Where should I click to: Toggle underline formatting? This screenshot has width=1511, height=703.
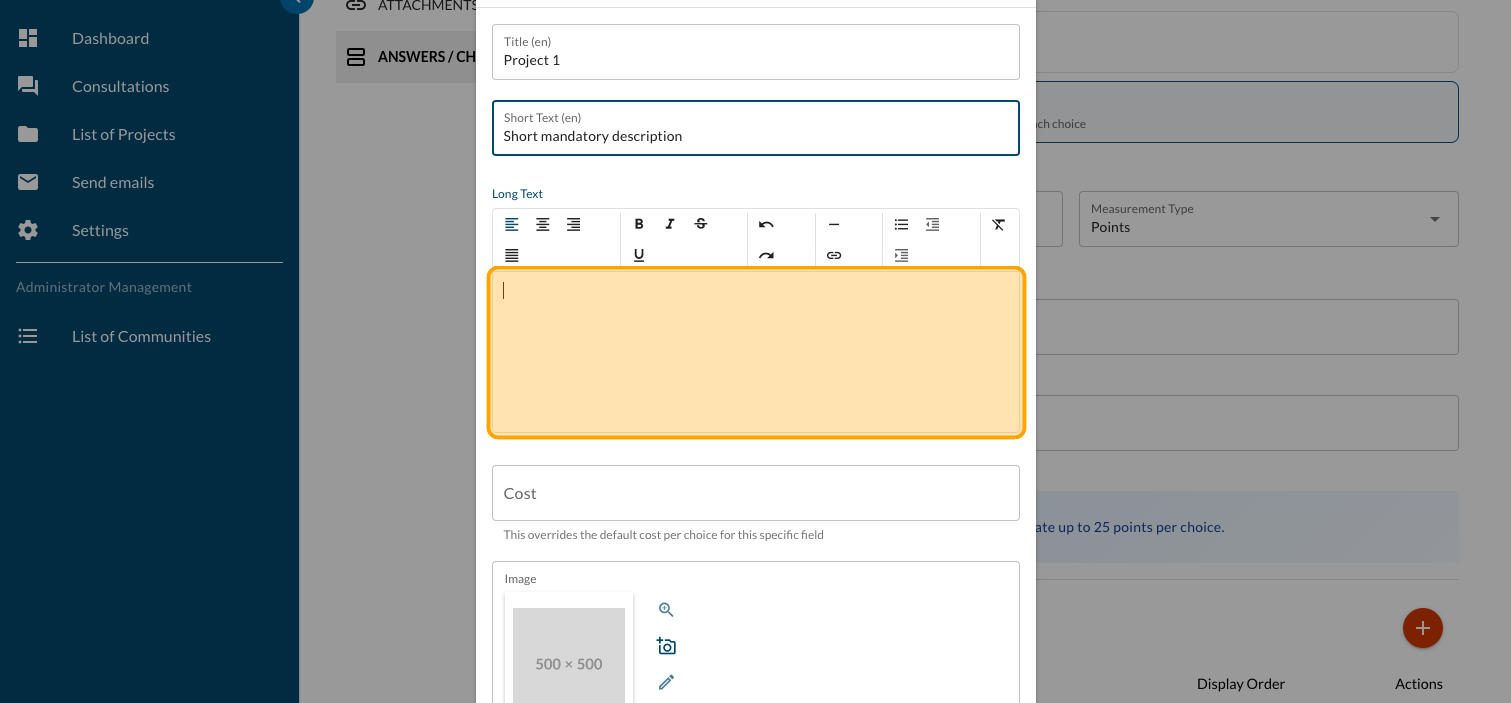639,256
